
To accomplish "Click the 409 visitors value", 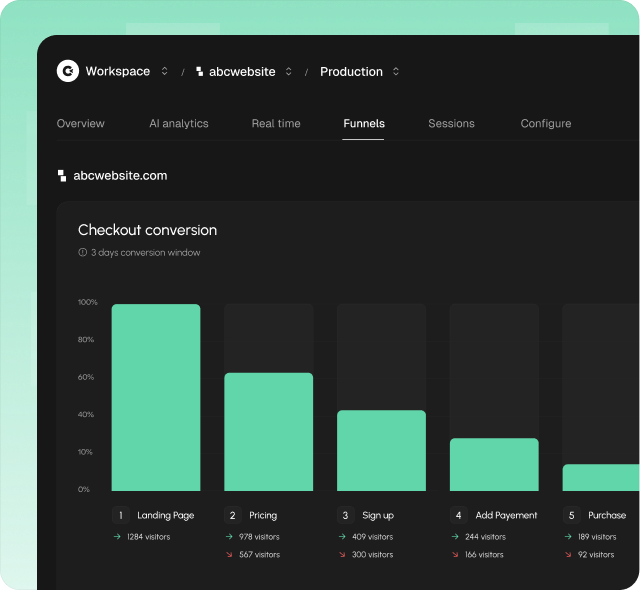I will (x=373, y=537).
